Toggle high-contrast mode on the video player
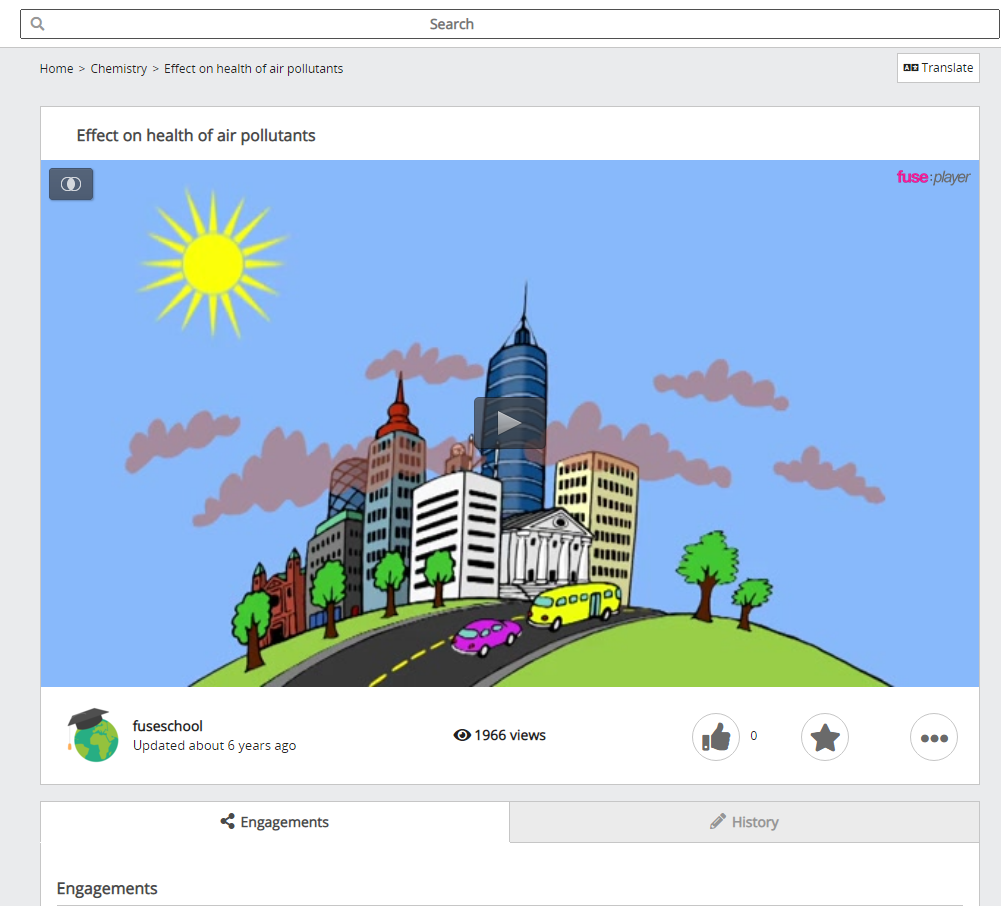1001x906 pixels. (x=71, y=184)
